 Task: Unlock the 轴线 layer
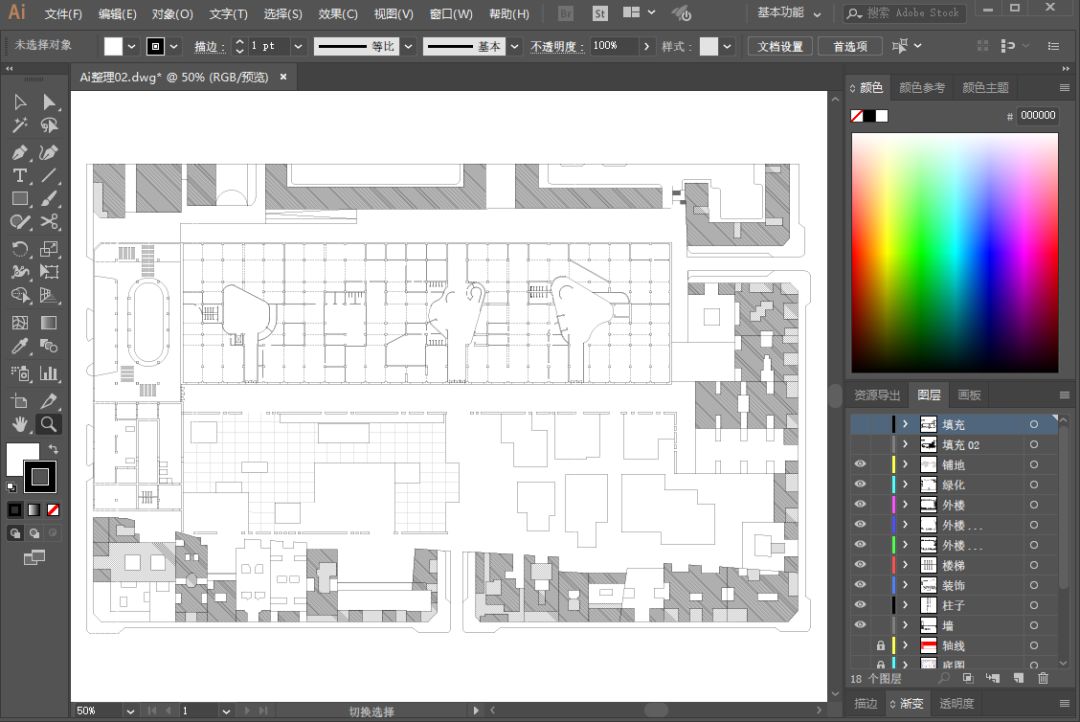881,646
